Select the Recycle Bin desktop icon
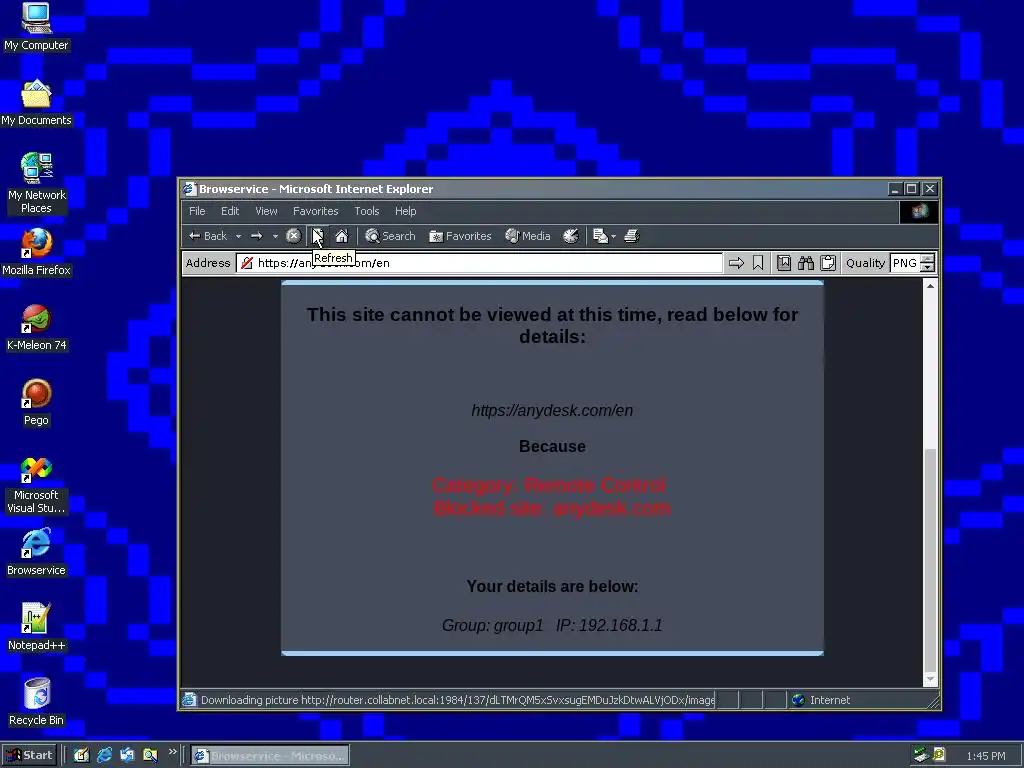This screenshot has width=1024, height=768. tap(36, 702)
